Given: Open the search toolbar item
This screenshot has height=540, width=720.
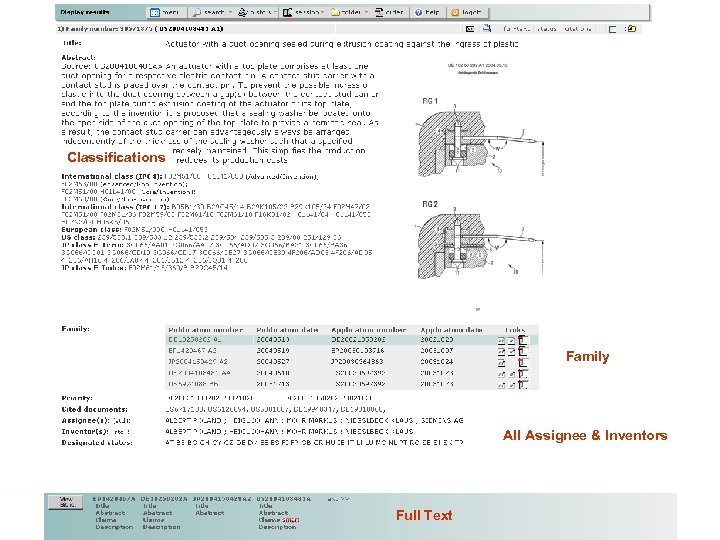Looking at the screenshot, I should pos(208,12).
